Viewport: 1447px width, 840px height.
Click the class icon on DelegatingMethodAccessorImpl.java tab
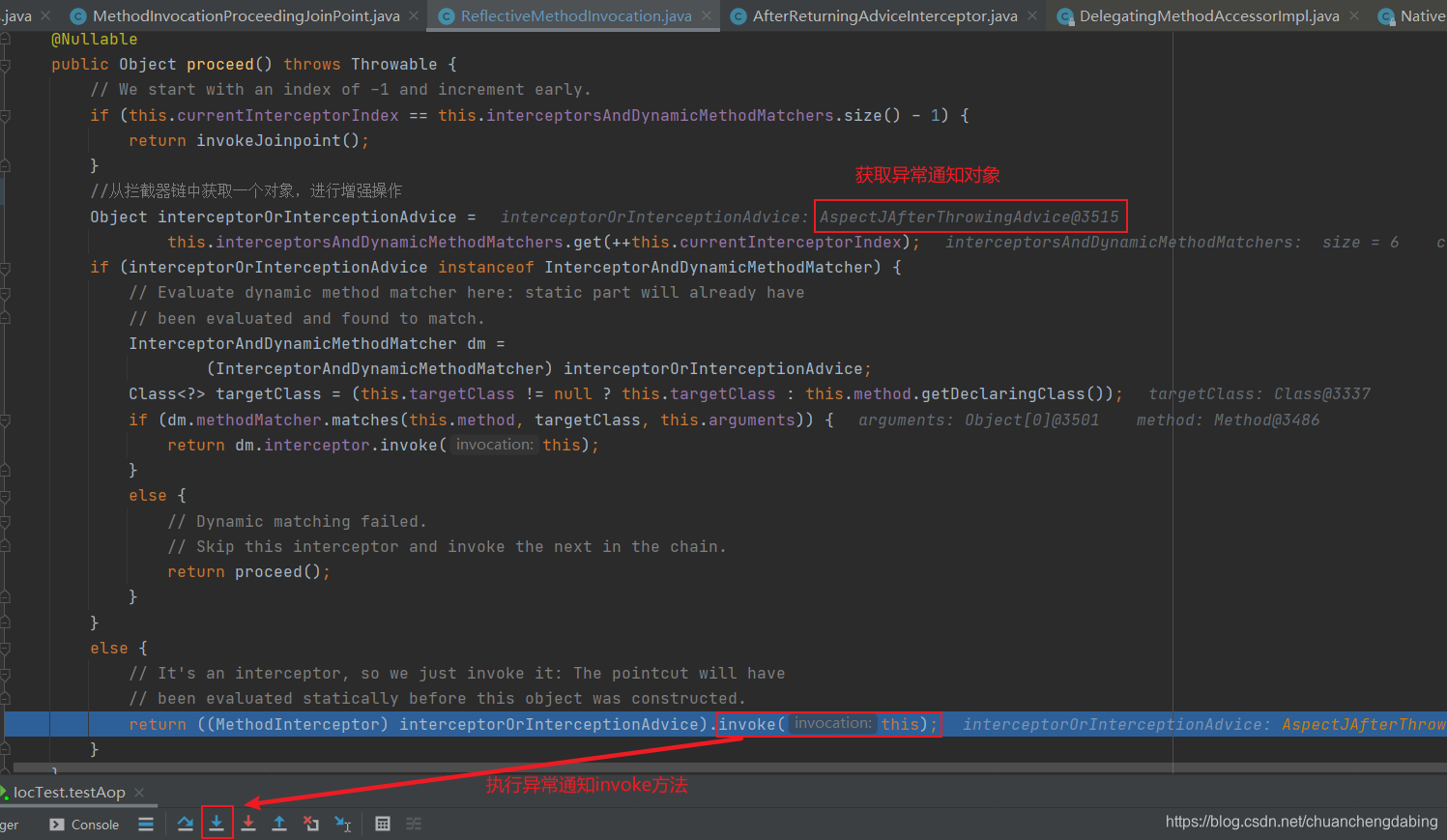[x=1065, y=16]
